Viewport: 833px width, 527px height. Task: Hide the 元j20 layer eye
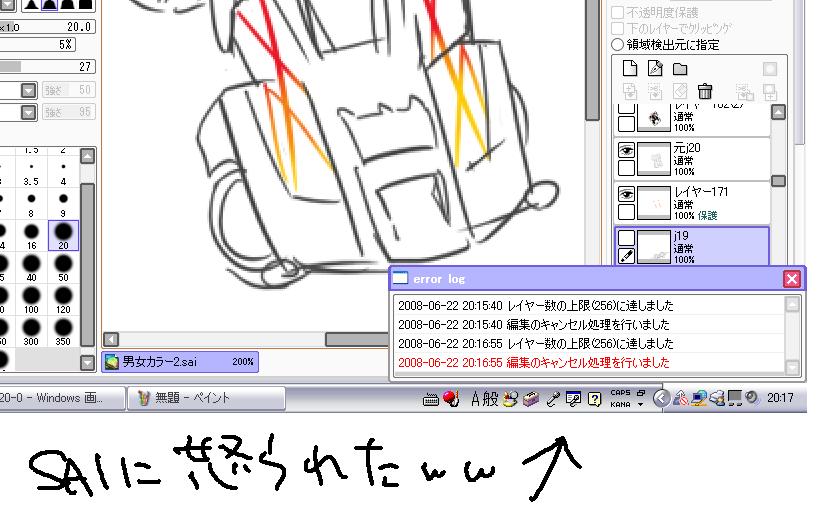pyautogui.click(x=626, y=151)
